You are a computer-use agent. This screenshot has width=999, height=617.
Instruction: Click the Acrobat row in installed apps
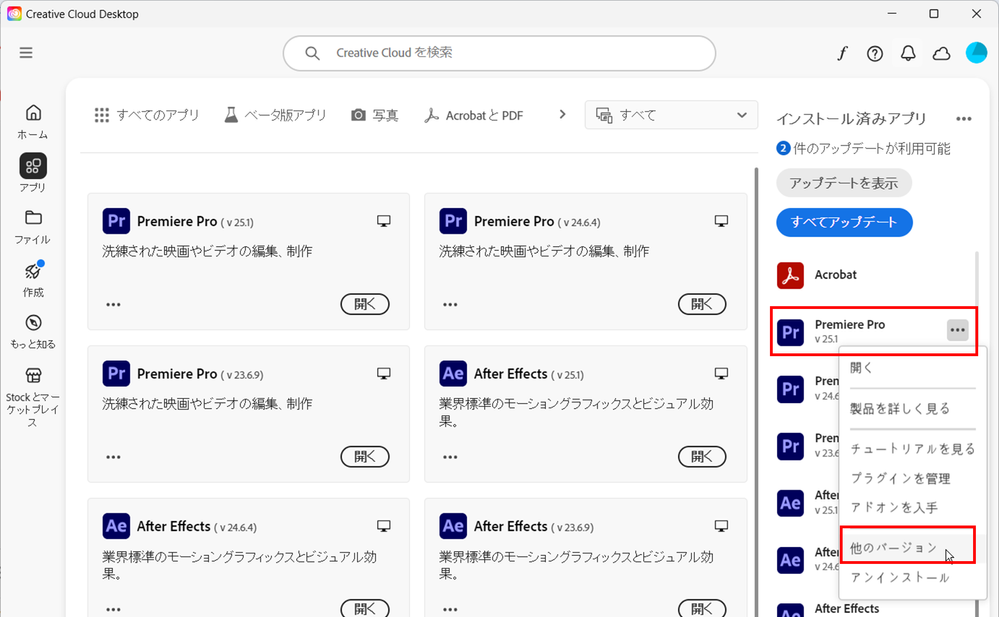click(x=873, y=275)
